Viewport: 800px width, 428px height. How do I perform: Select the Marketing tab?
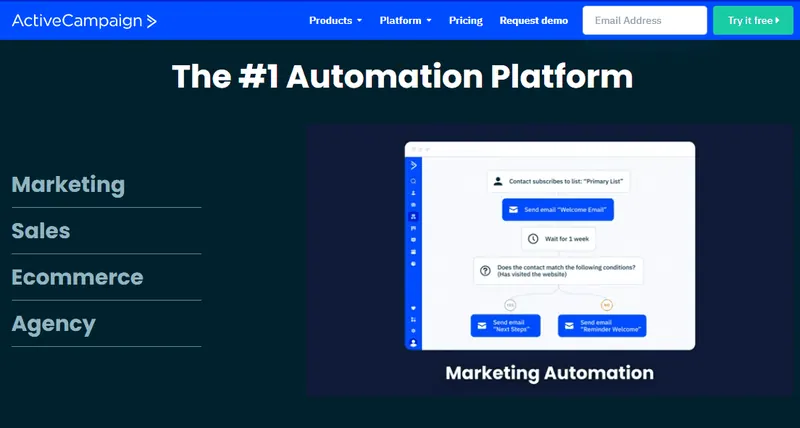68,185
